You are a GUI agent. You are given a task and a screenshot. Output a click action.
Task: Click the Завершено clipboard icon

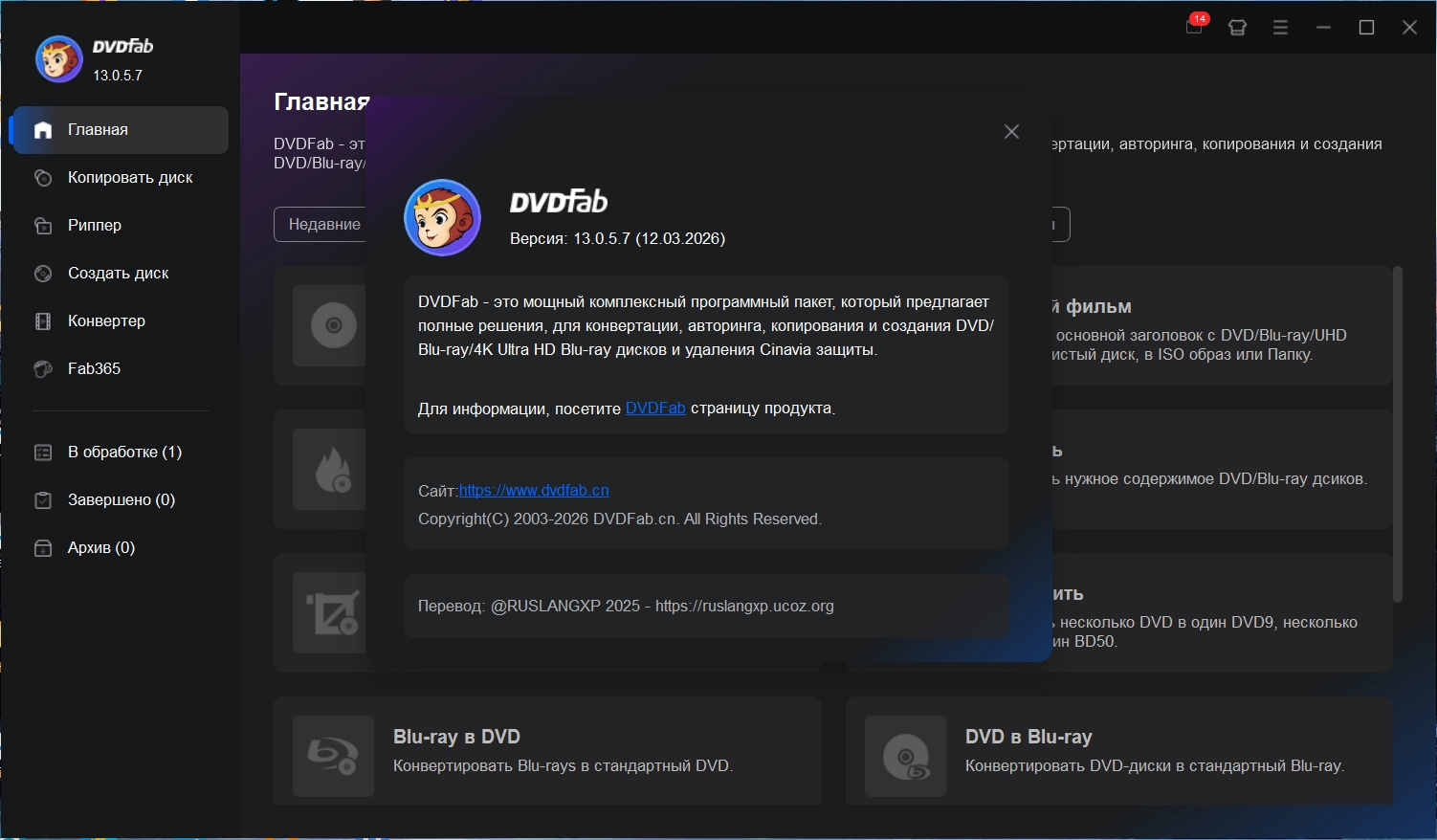[43, 500]
